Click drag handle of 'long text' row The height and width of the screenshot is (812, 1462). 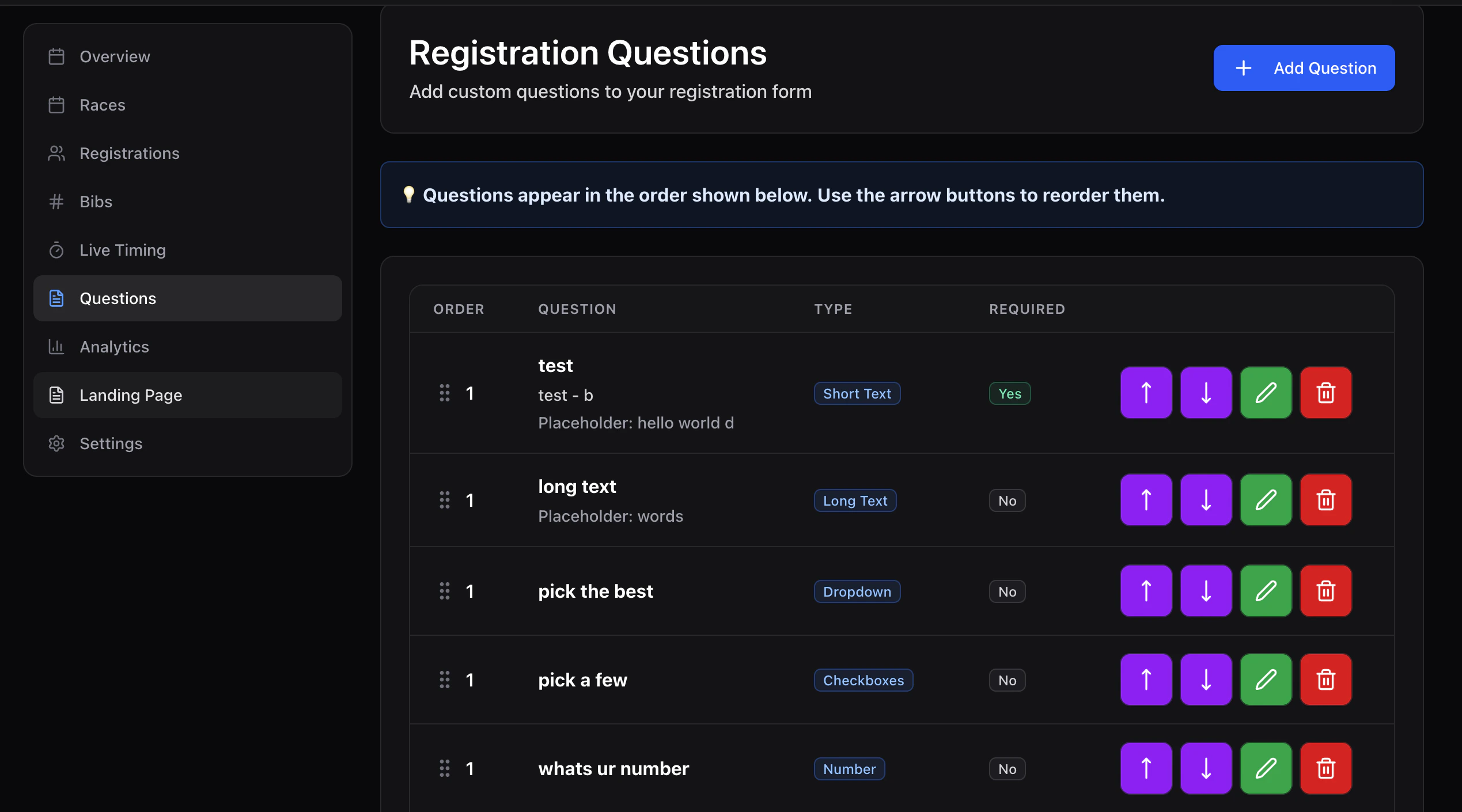tap(445, 500)
